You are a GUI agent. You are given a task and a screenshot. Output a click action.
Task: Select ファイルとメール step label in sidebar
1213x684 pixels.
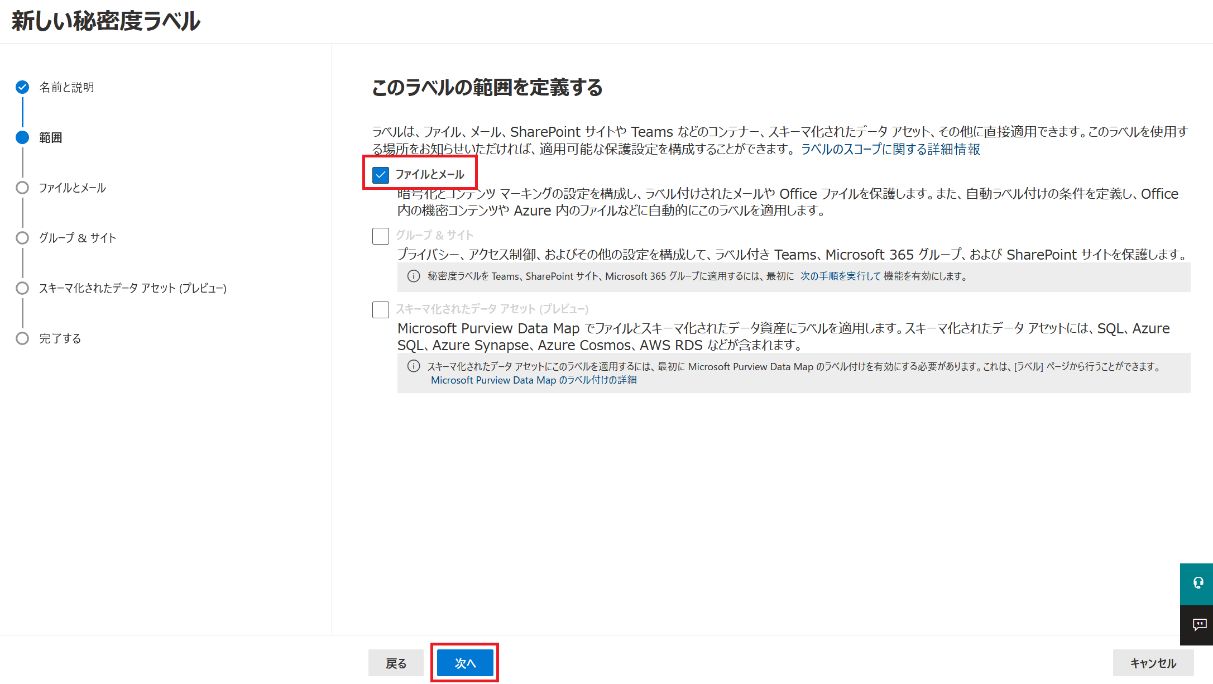[72, 188]
